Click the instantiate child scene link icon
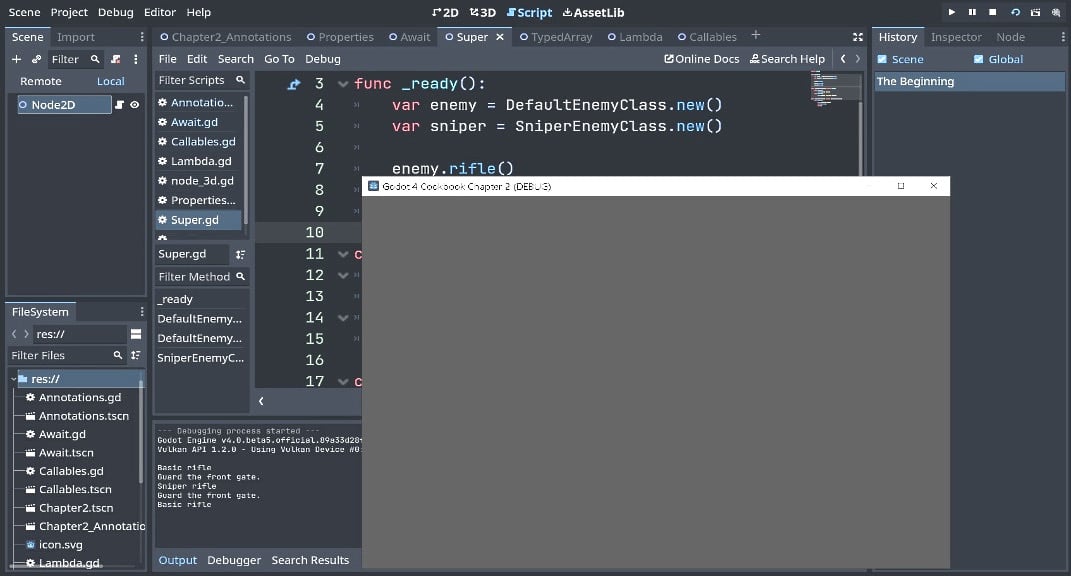The height and width of the screenshot is (576, 1071). [x=36, y=59]
